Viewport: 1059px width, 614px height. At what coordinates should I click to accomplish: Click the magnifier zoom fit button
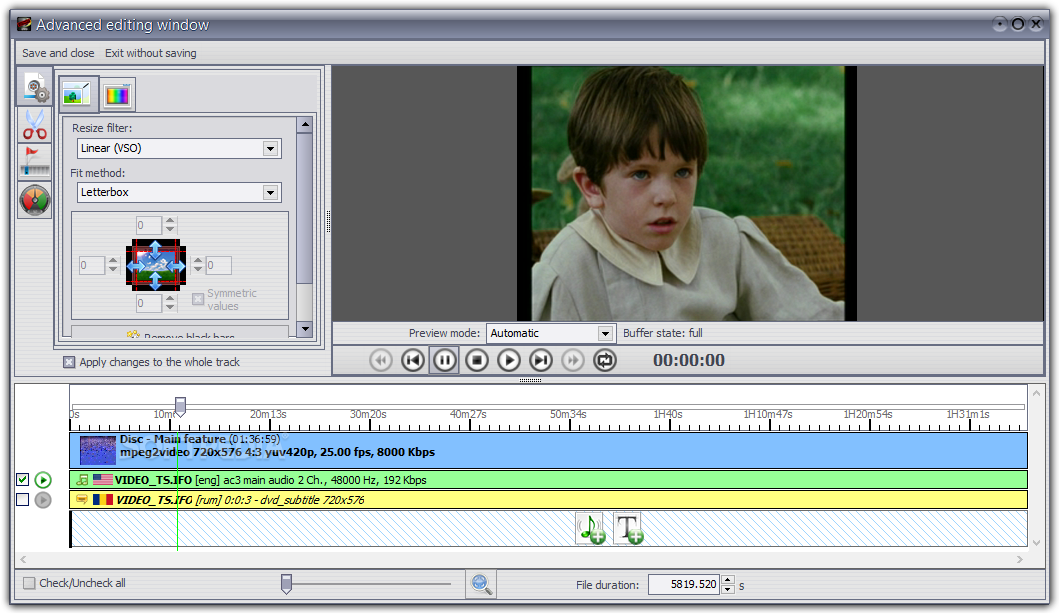pyautogui.click(x=481, y=584)
